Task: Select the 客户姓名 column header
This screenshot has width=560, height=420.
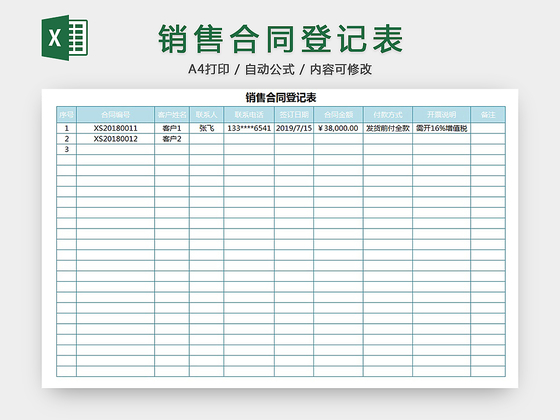Action: (x=172, y=115)
